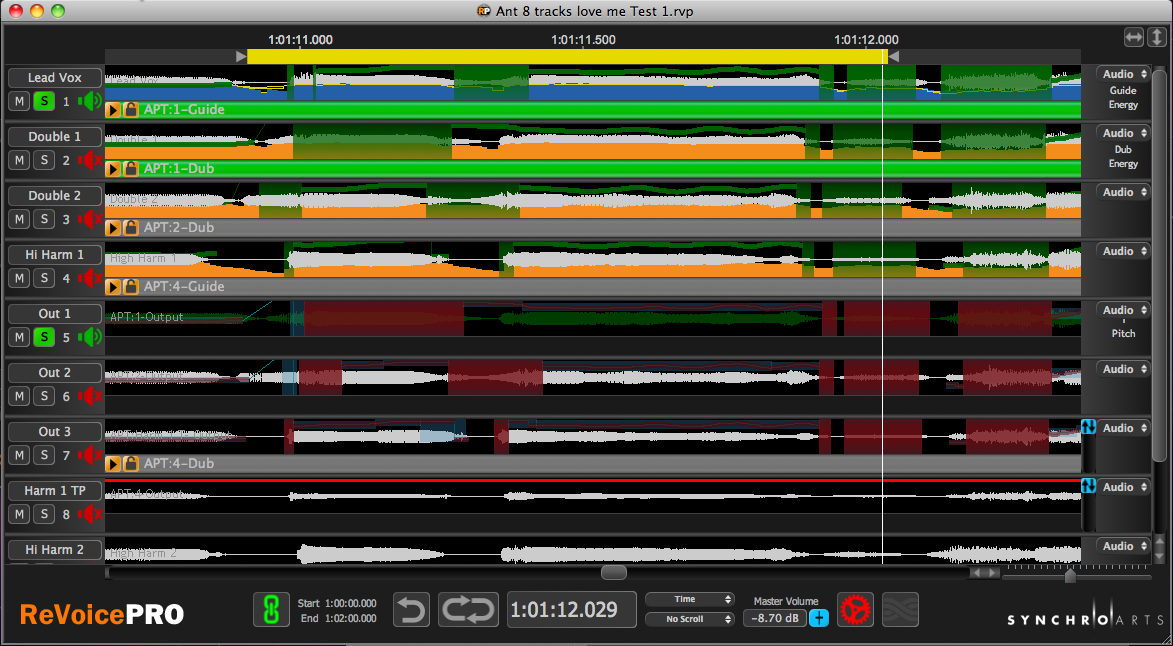This screenshot has height=646, width=1173.
Task: Click the horizontal zoom-fit arrows icon
Action: [x=1133, y=36]
